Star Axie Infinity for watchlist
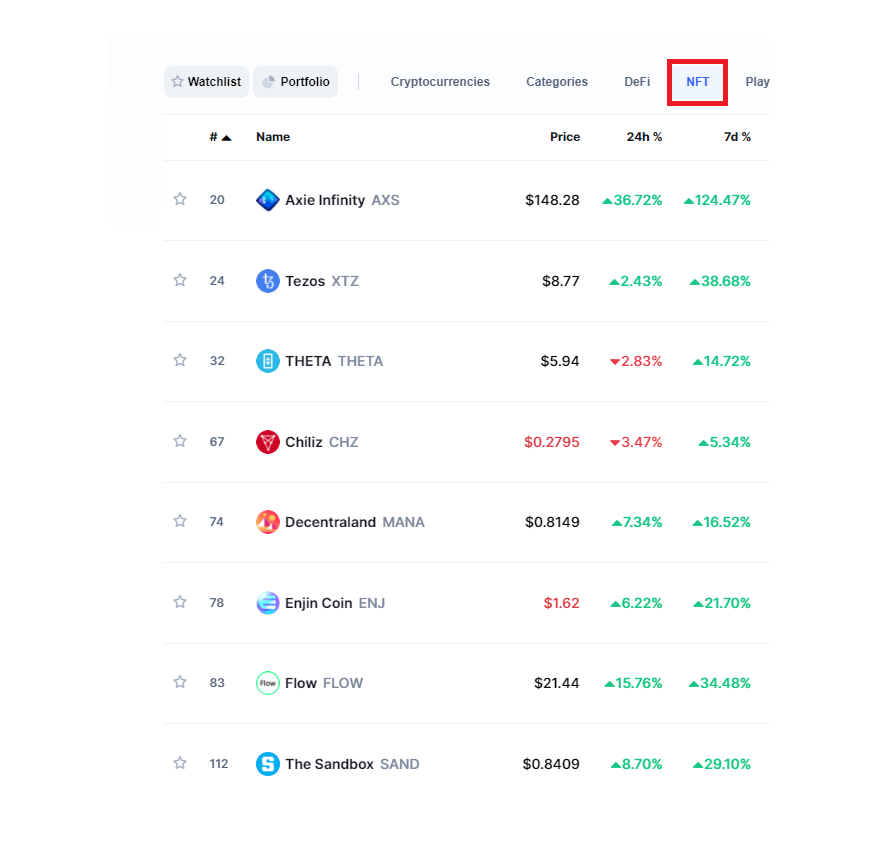The width and height of the screenshot is (886, 850). click(180, 199)
